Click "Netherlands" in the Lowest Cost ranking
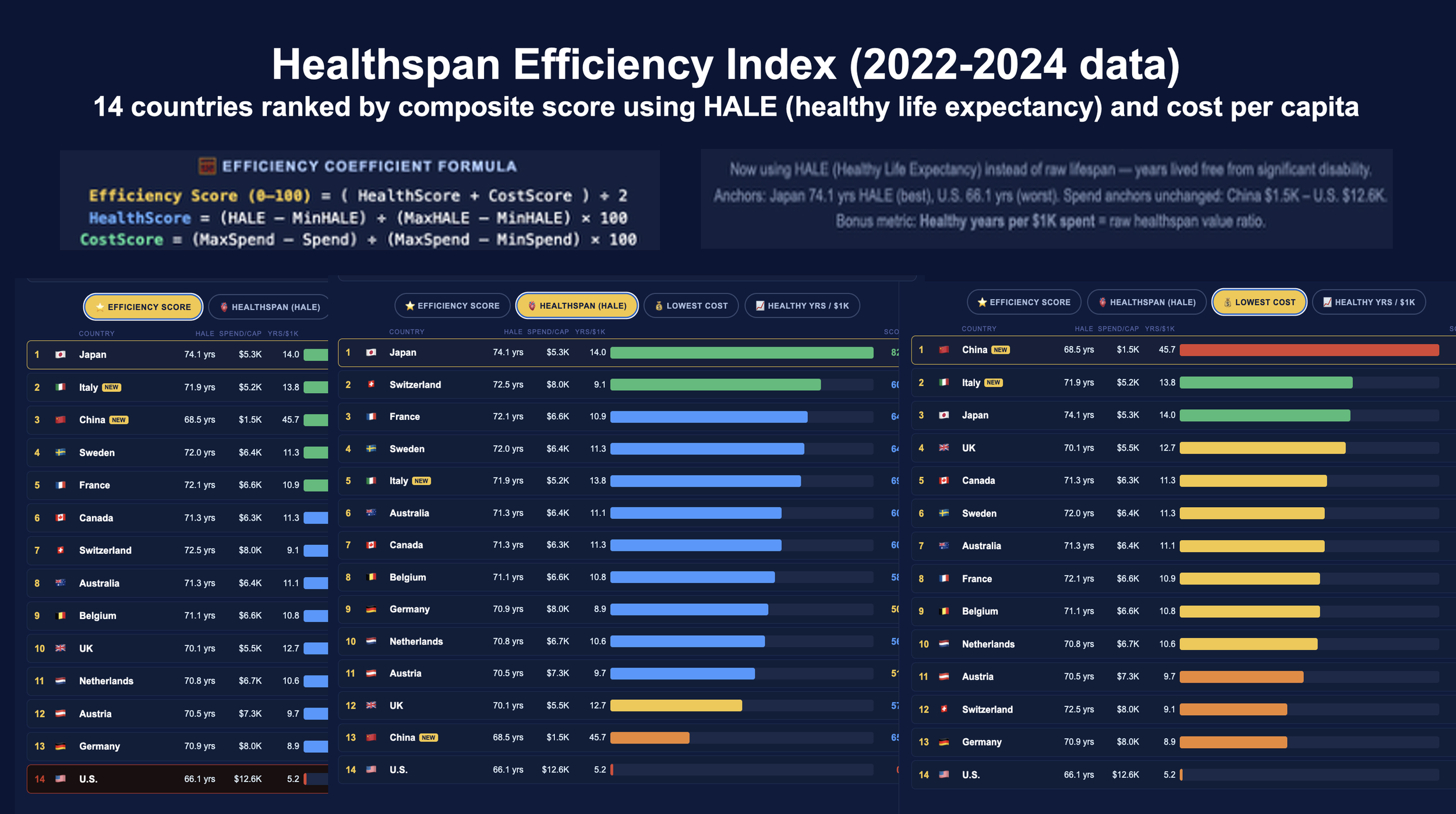Screen dimensions: 1456x814 [988, 644]
